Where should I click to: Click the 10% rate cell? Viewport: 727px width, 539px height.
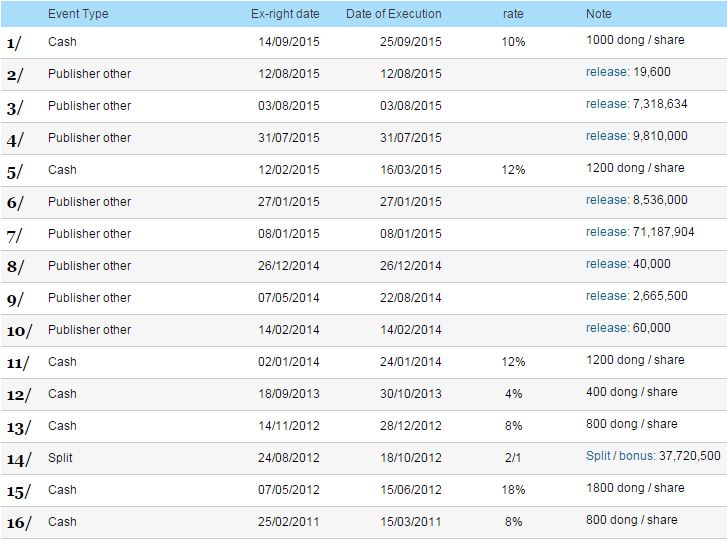(513, 42)
